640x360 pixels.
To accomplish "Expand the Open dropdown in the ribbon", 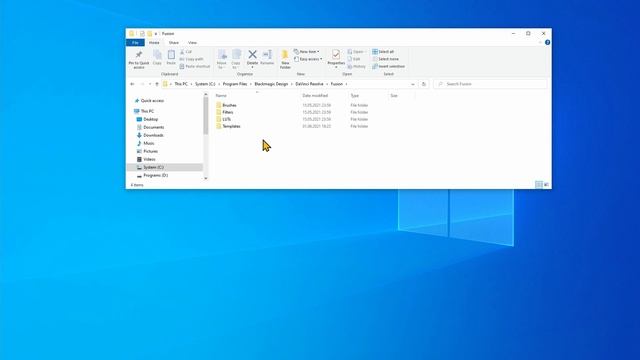I will (356, 52).
